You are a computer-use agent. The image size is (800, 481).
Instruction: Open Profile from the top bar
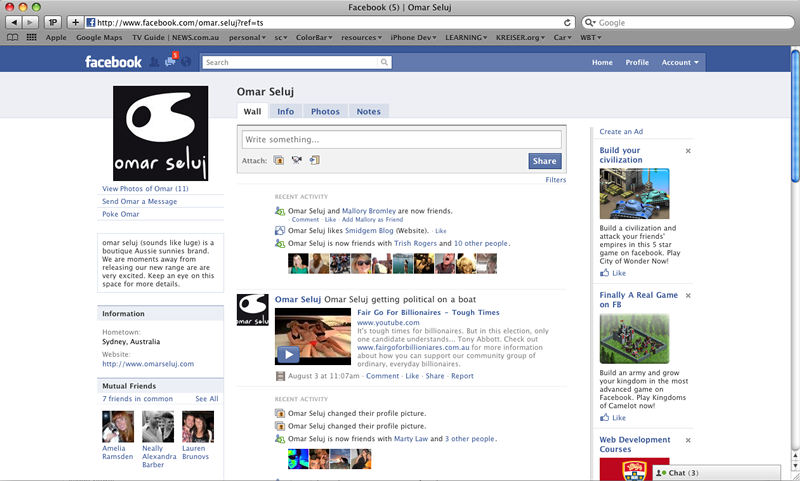click(x=637, y=62)
